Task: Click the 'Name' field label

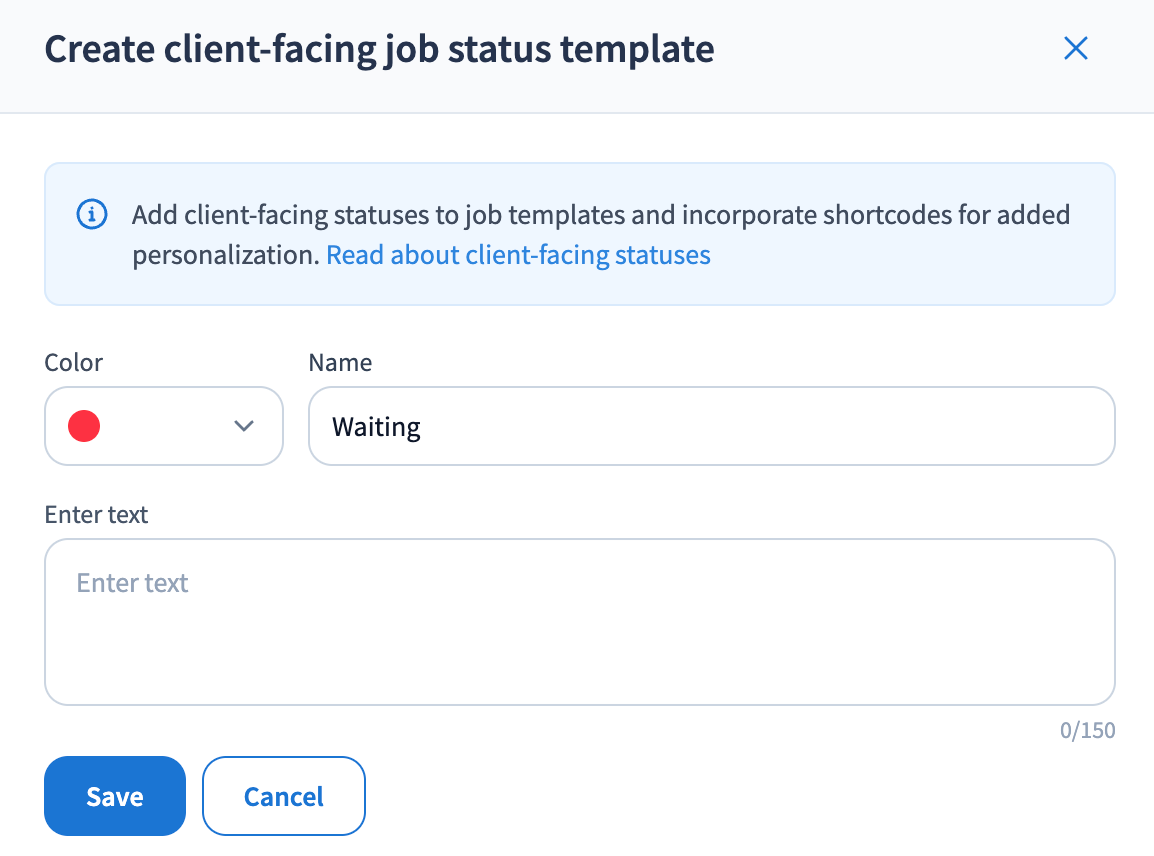Action: click(340, 362)
